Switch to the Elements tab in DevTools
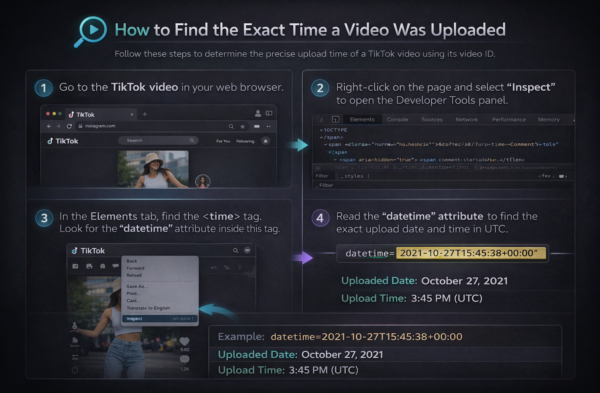Screen dimensions: 600x393 (x=362, y=119)
